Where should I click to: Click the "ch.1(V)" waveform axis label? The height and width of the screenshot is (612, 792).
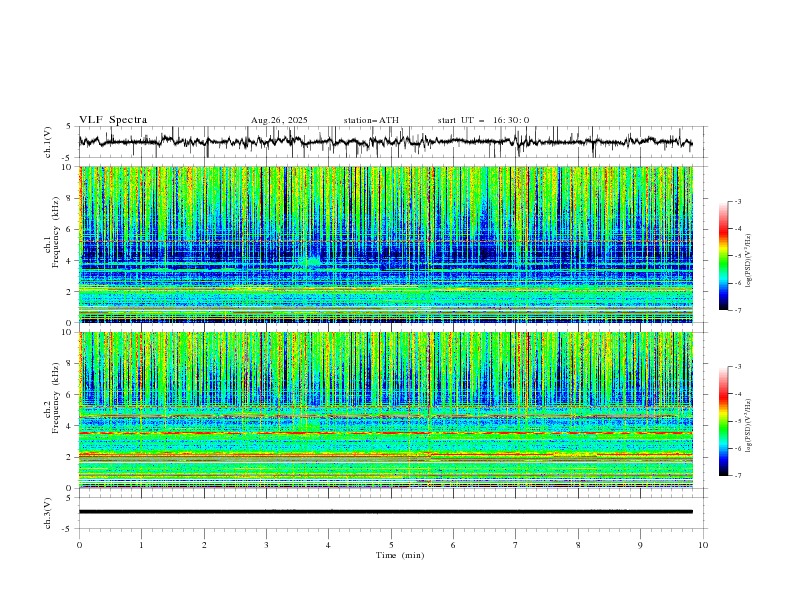[48, 142]
